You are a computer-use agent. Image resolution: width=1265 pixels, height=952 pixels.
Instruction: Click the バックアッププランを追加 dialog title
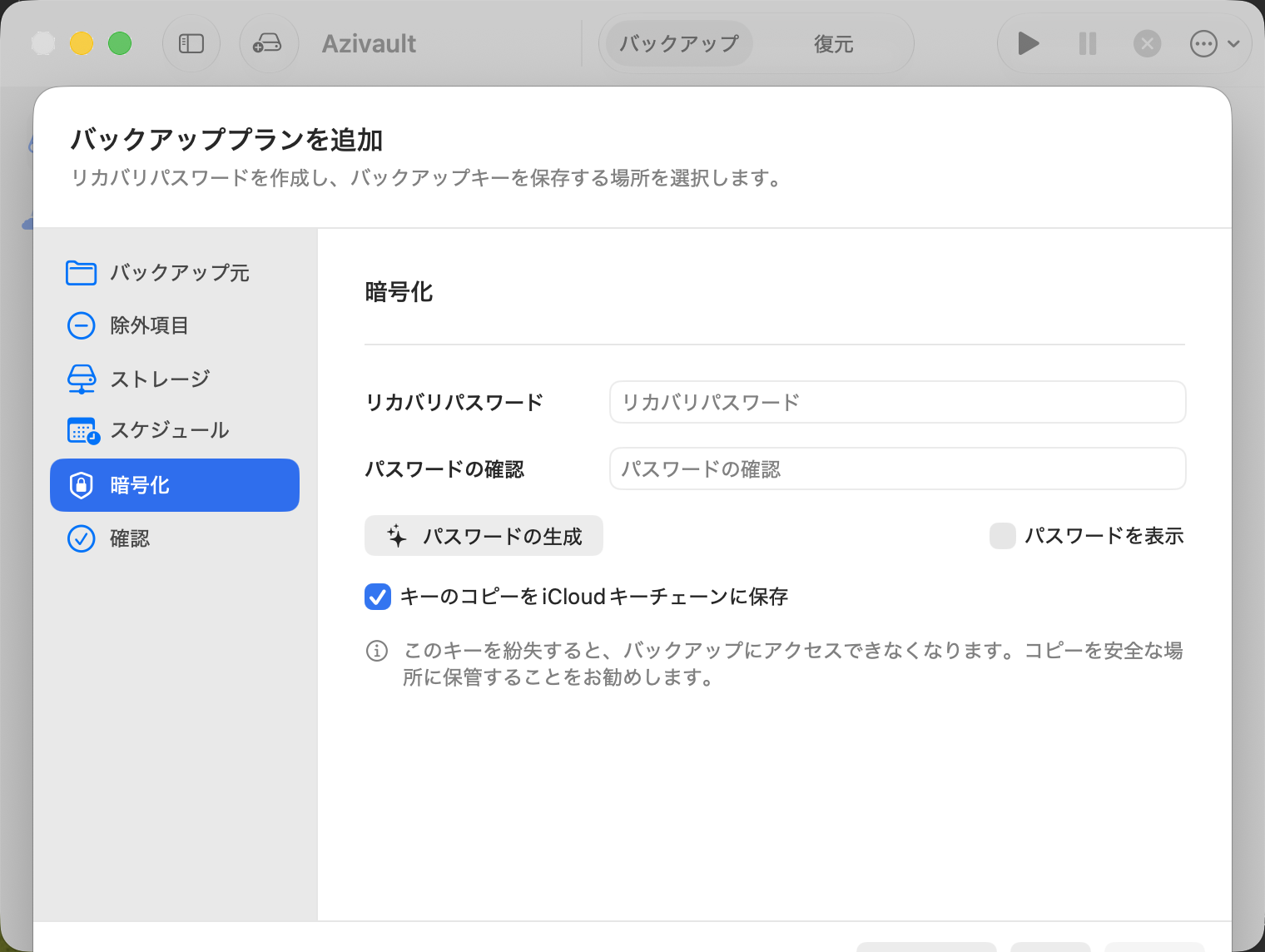point(226,140)
